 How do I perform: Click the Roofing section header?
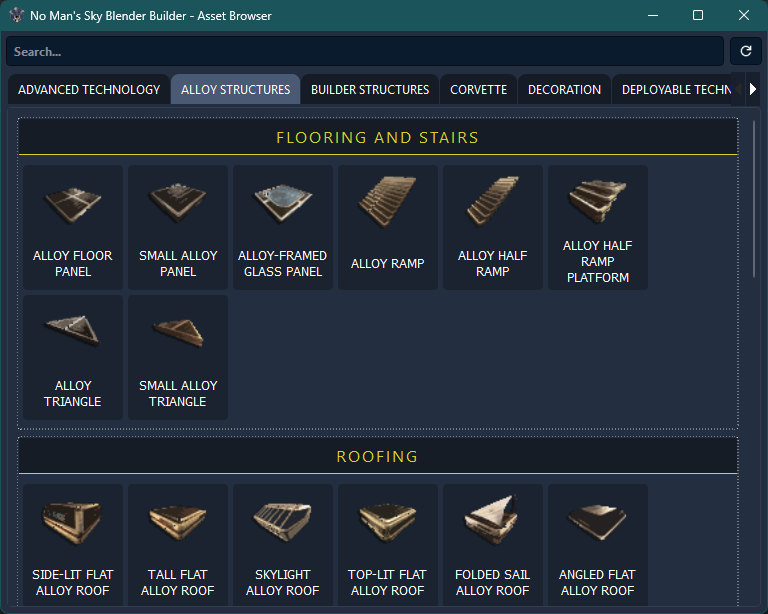pos(378,456)
